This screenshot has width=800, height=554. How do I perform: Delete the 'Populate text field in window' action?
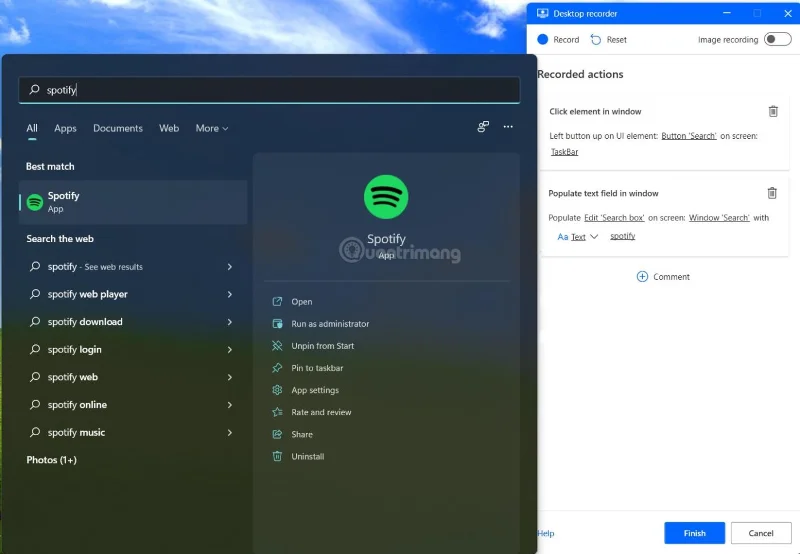point(772,193)
